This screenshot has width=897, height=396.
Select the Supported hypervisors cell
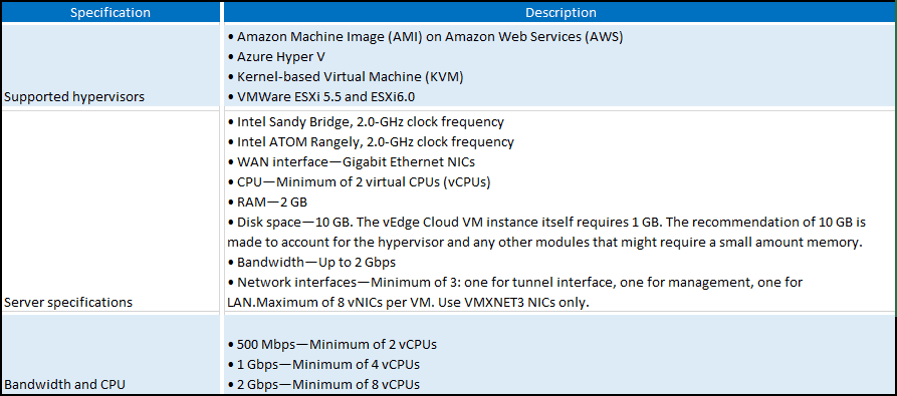pyautogui.click(x=110, y=66)
